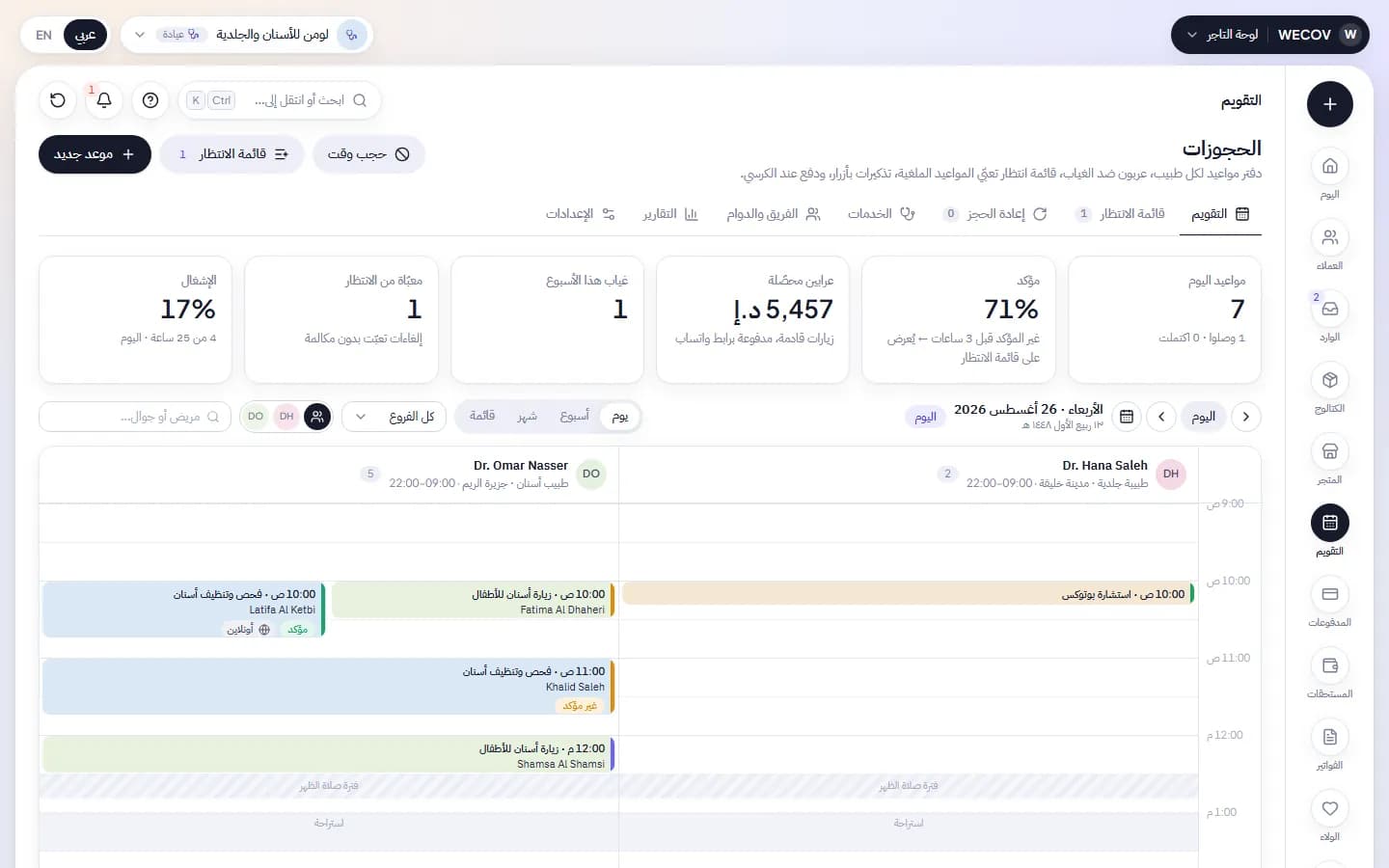Open the Calendar (التقويم) sidebar icon

(x=1329, y=523)
